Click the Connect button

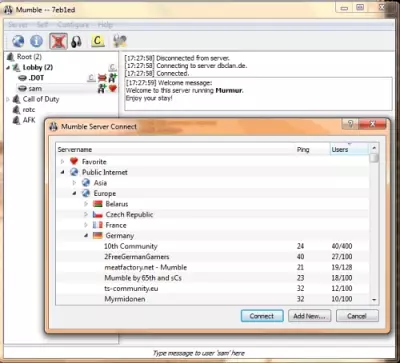262,316
